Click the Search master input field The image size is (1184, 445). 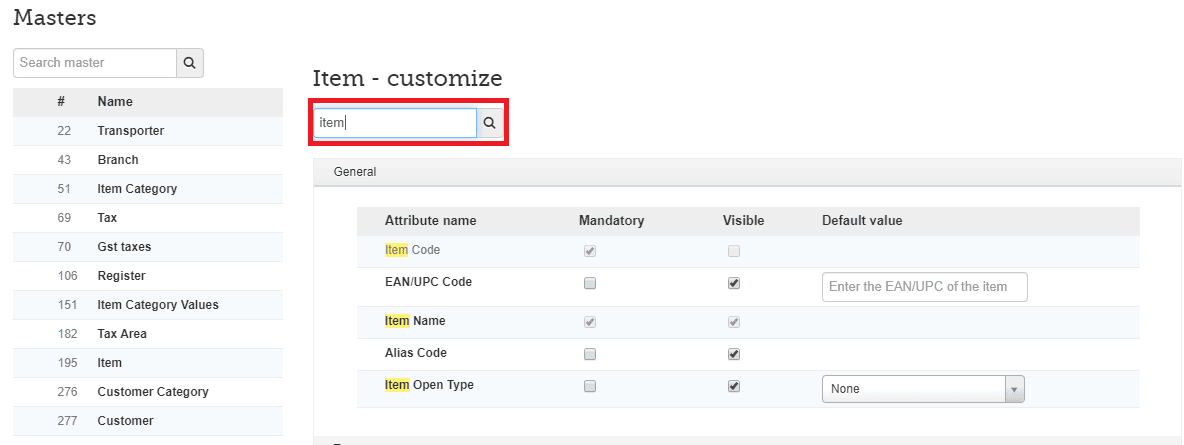click(x=95, y=63)
